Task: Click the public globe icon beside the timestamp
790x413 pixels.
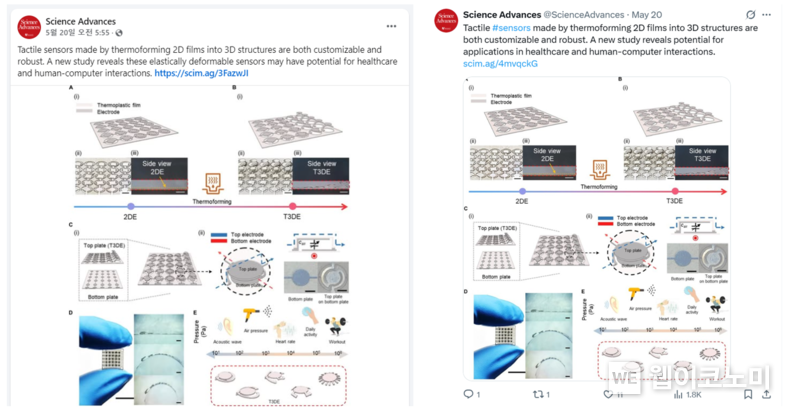Action: click(x=119, y=33)
